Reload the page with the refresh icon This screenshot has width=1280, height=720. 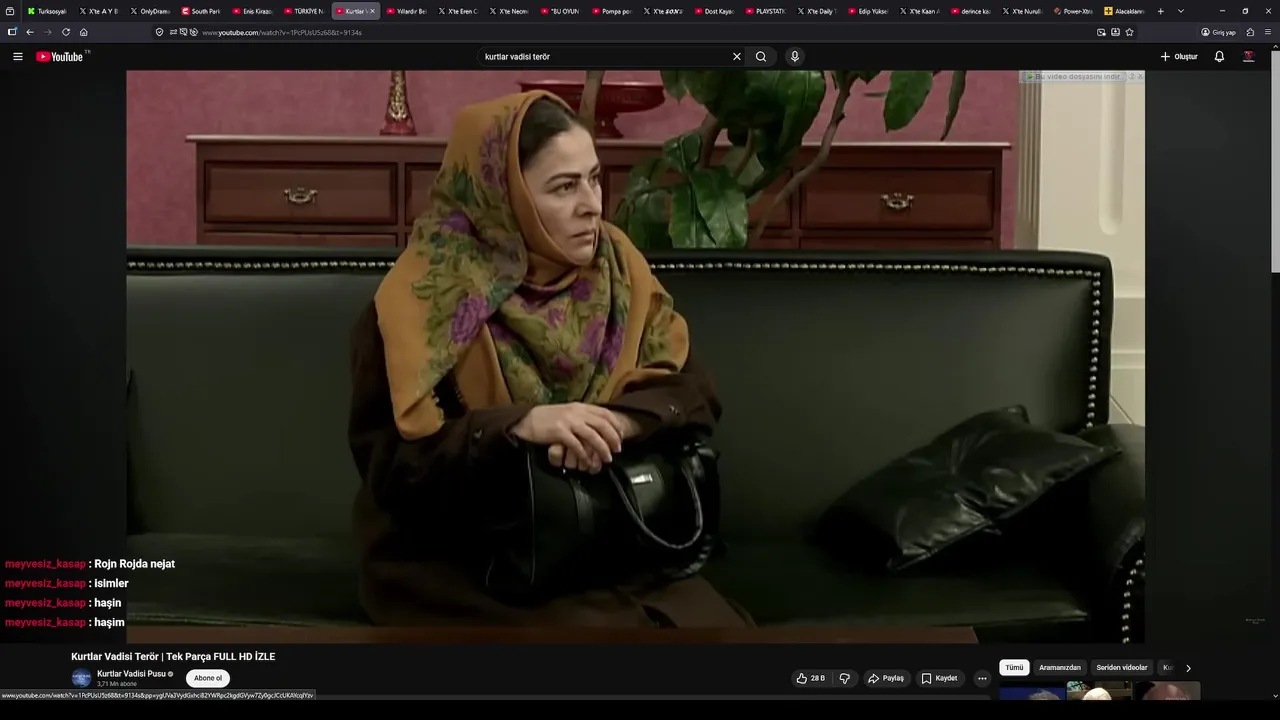pyautogui.click(x=66, y=32)
